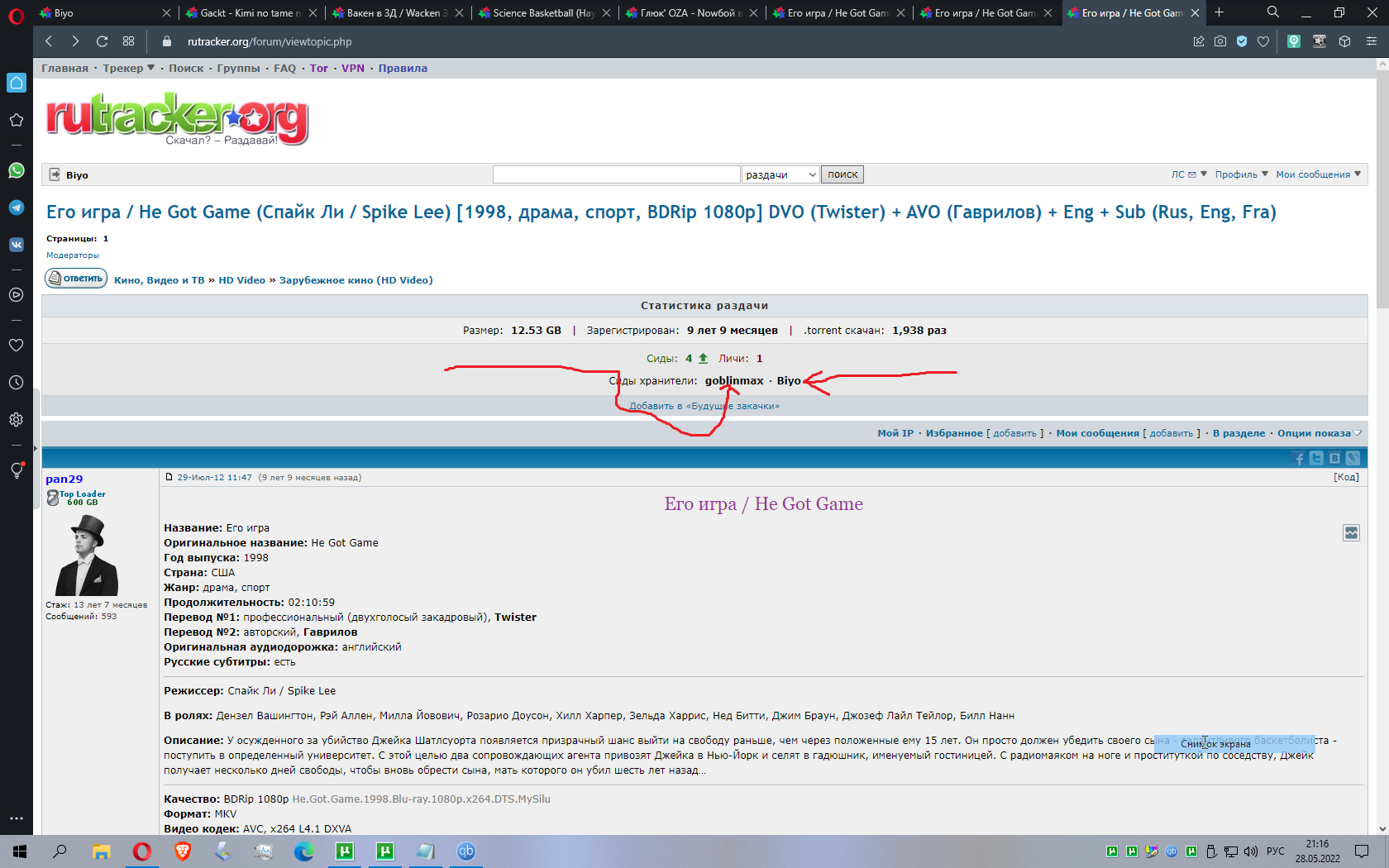The height and width of the screenshot is (868, 1389).
Task: Open sidebar bookmarks star icon
Action: [17, 120]
